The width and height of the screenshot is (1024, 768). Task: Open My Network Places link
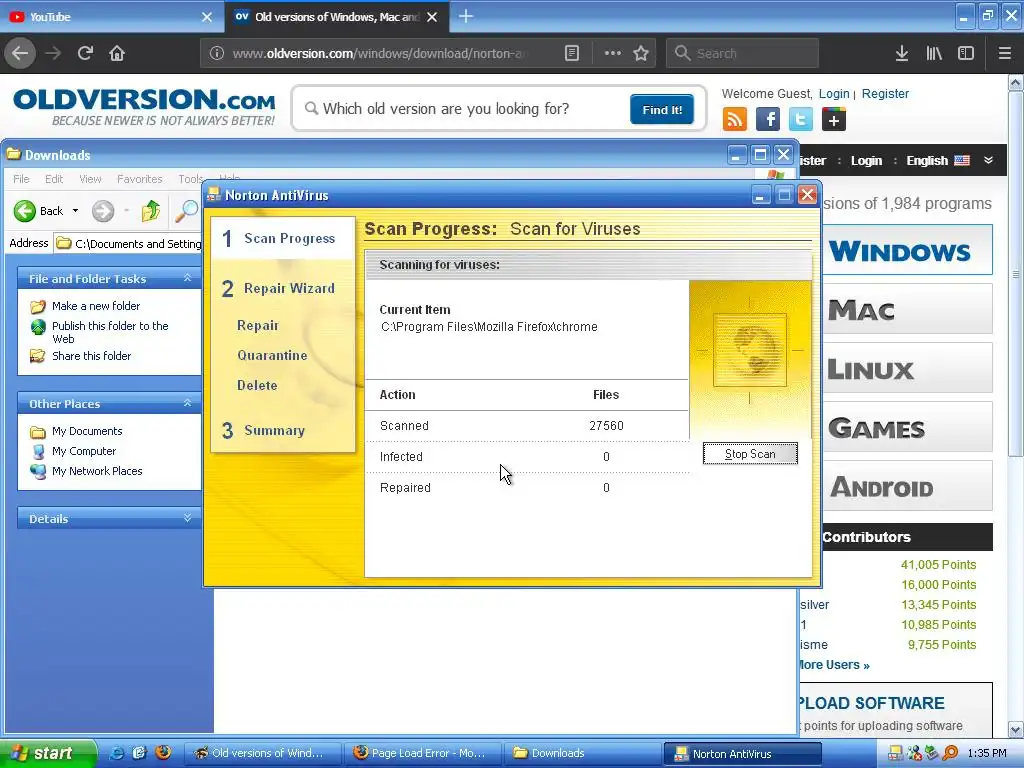pos(97,471)
